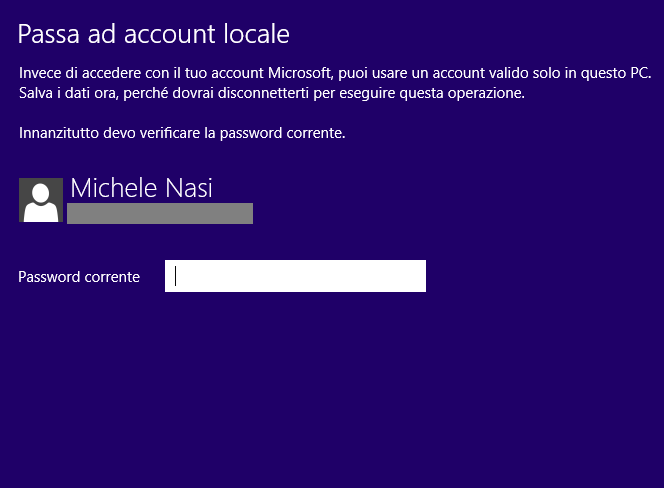Click the right end of the password field

(x=415, y=276)
